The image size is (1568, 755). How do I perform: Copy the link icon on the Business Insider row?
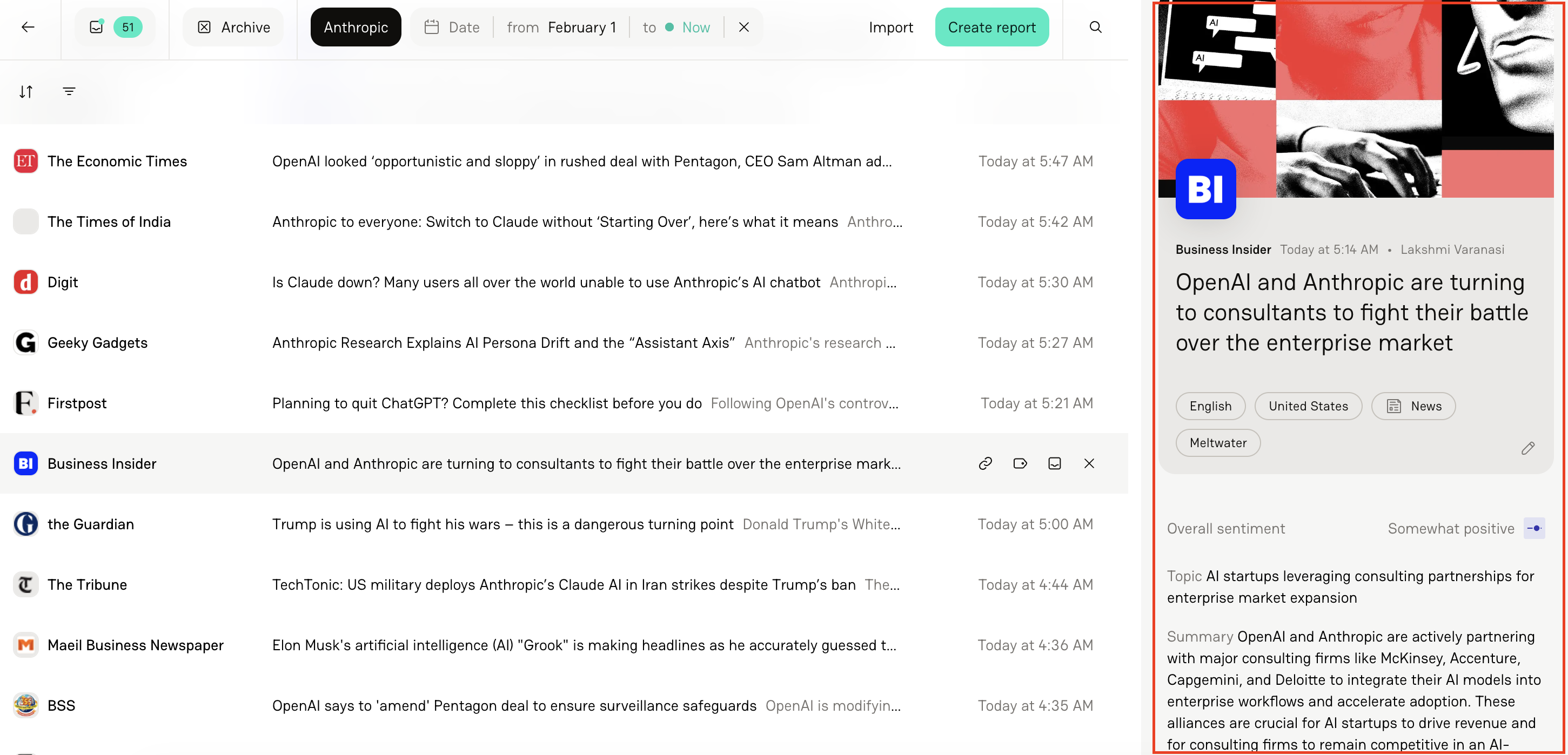point(986,463)
